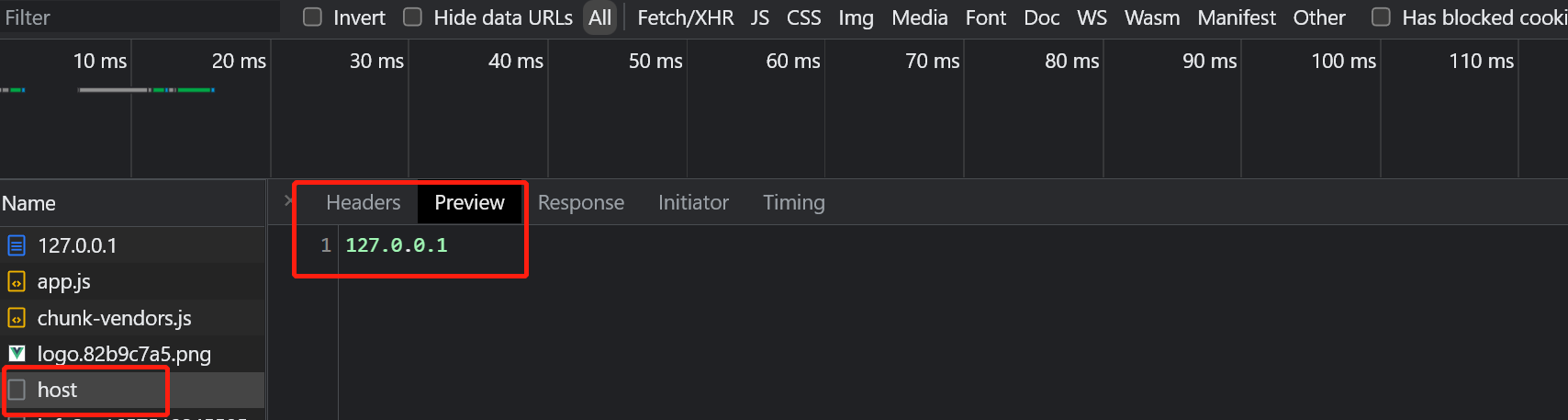Close the request details panel

(x=289, y=201)
